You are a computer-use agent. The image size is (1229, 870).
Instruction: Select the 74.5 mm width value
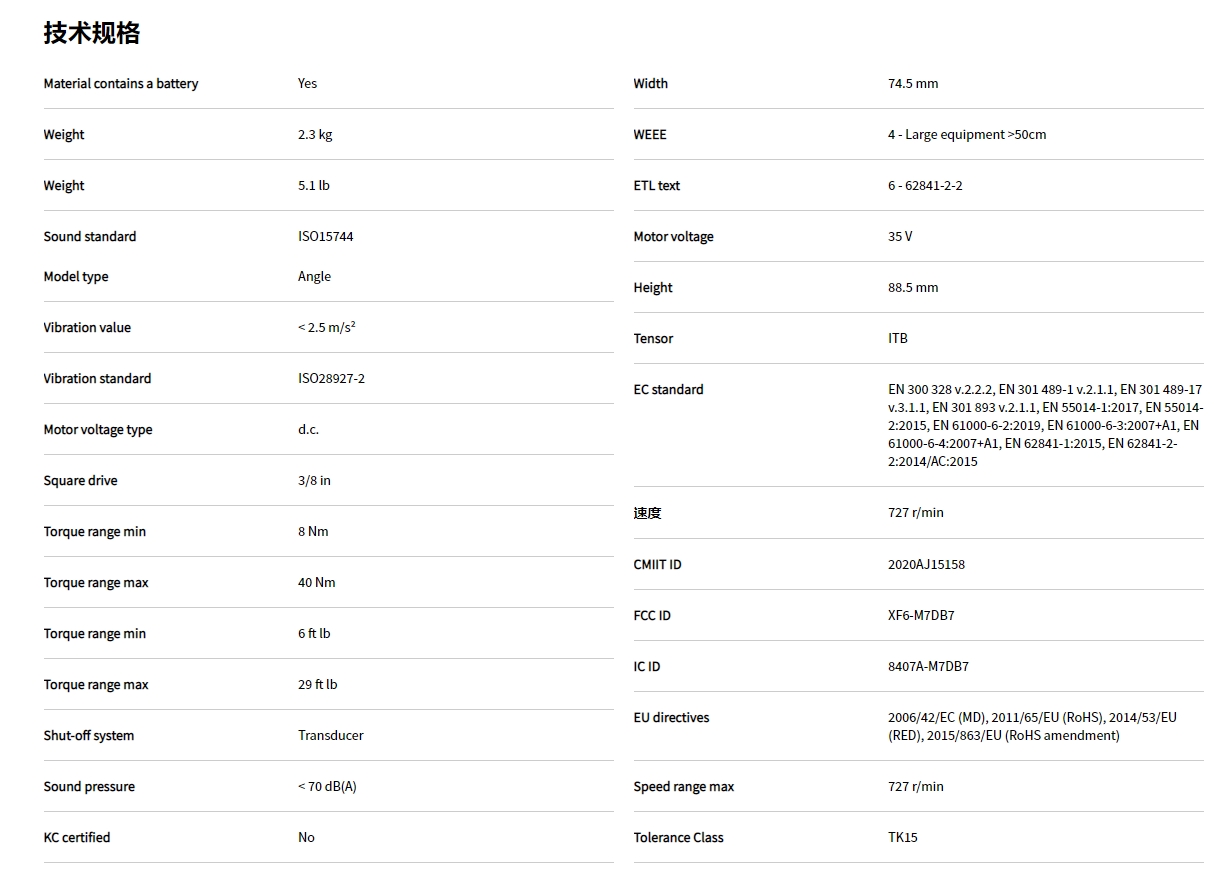(x=913, y=84)
